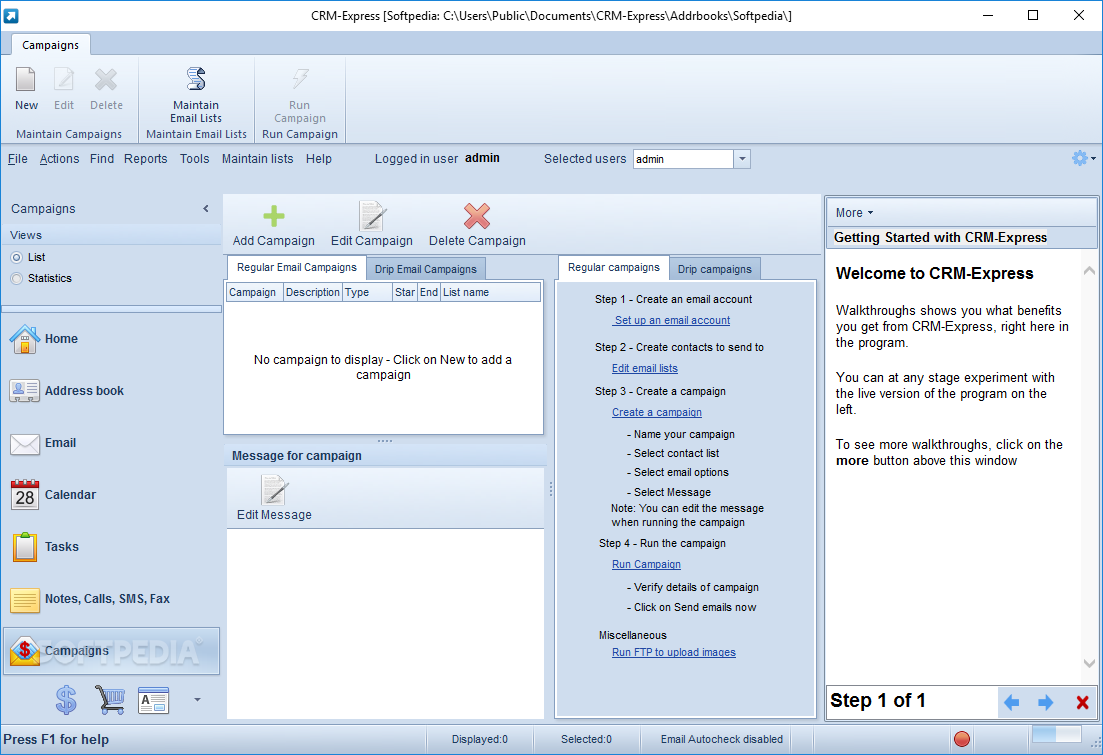Select the Statistics view radio button
Image resolution: width=1103 pixels, height=755 pixels.
17,279
